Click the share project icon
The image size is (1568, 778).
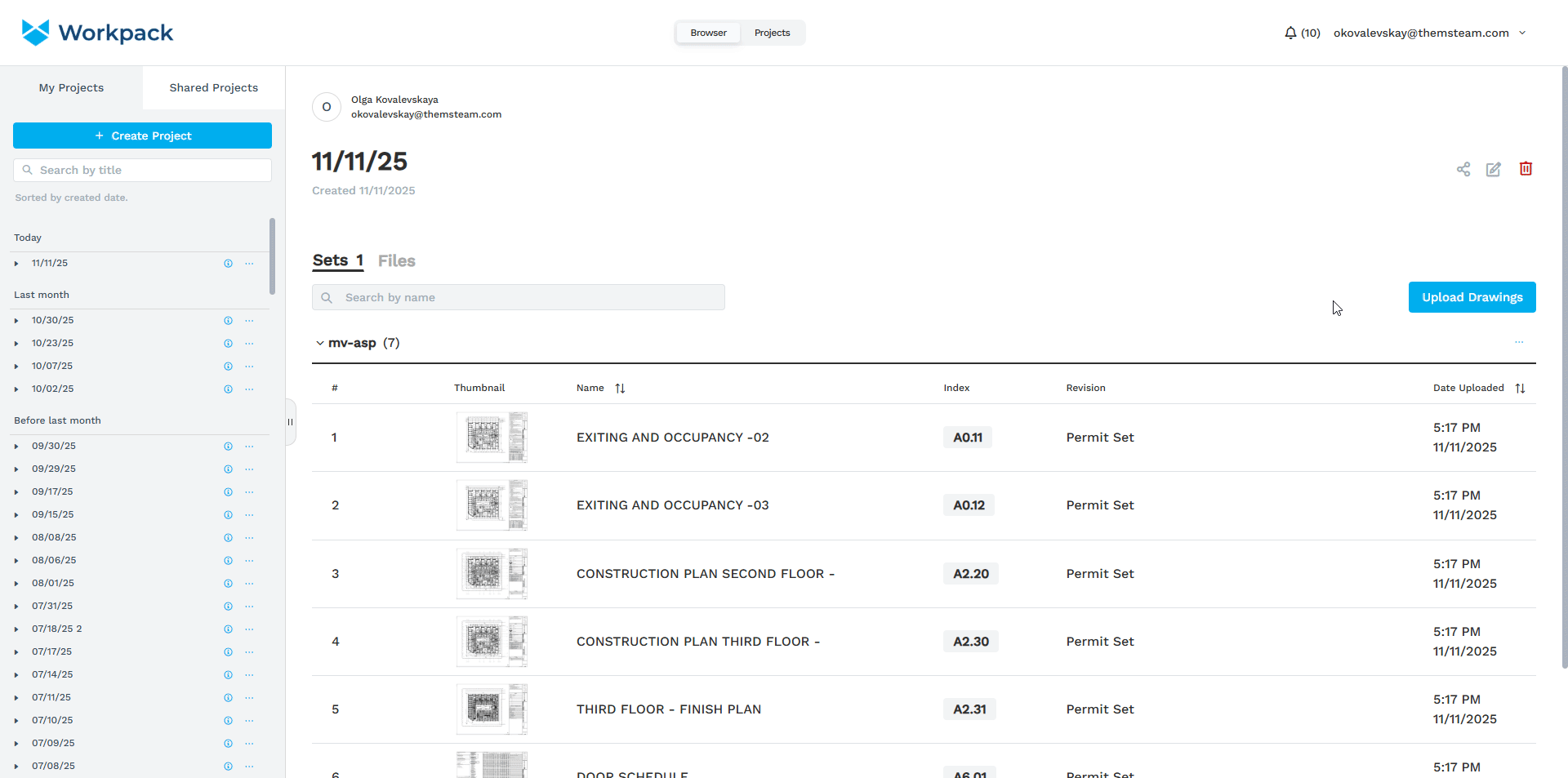click(1463, 169)
